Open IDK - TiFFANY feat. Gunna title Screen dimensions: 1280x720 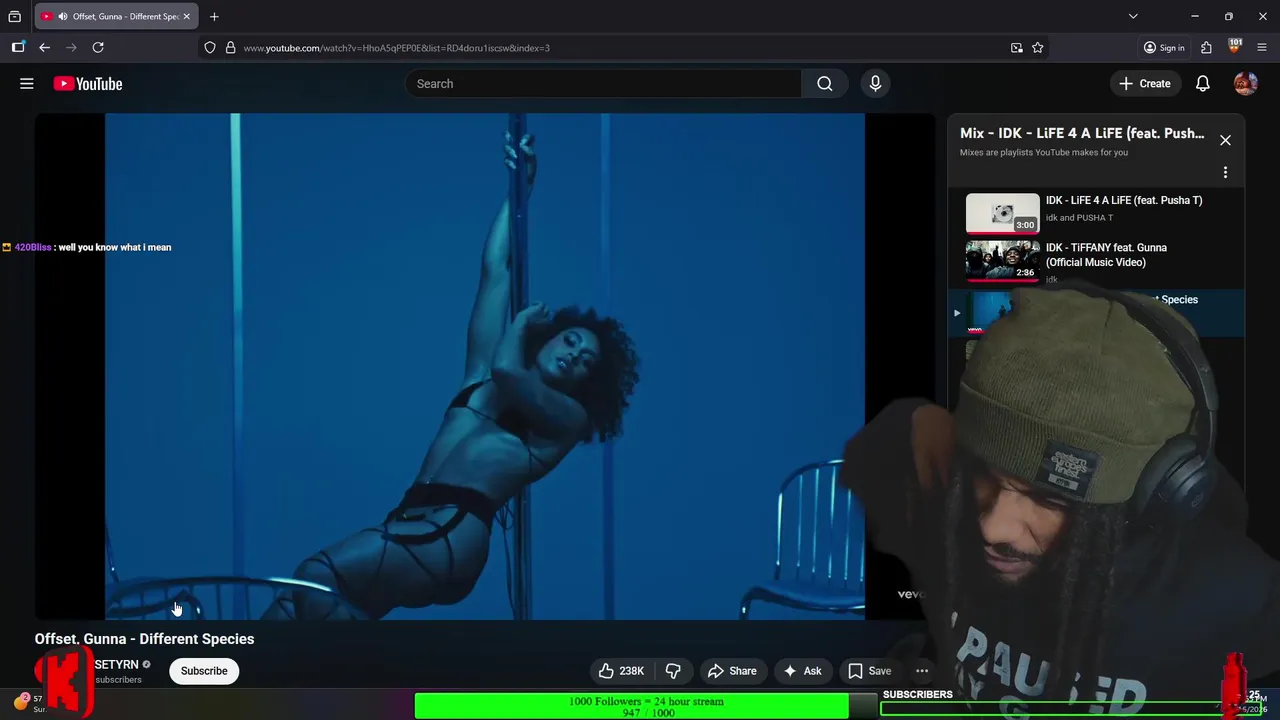[x=1106, y=255]
